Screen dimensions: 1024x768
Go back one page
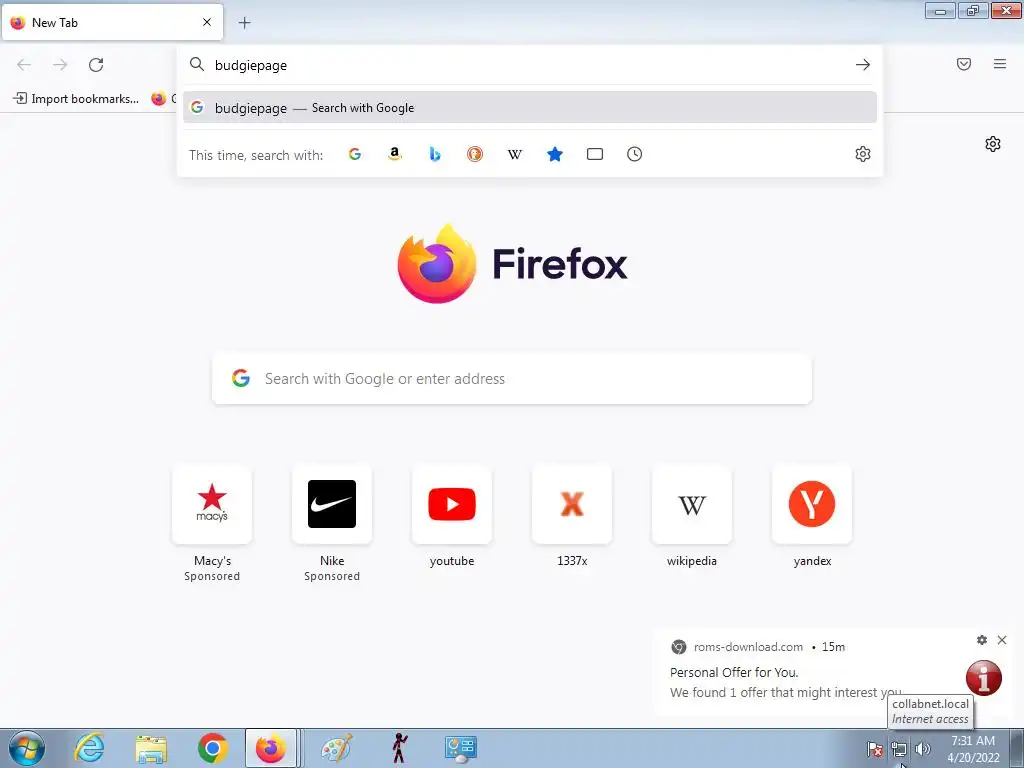pos(24,65)
